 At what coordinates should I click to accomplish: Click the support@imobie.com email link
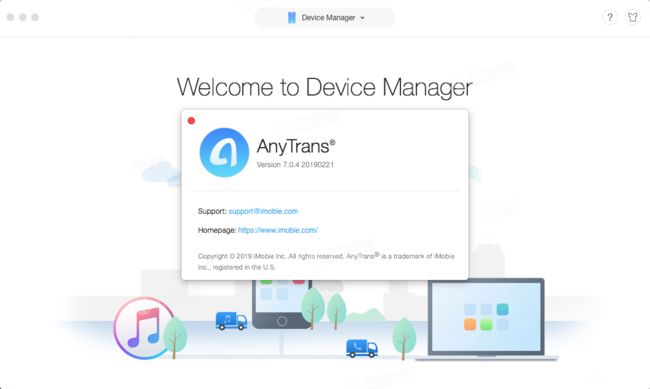click(263, 211)
